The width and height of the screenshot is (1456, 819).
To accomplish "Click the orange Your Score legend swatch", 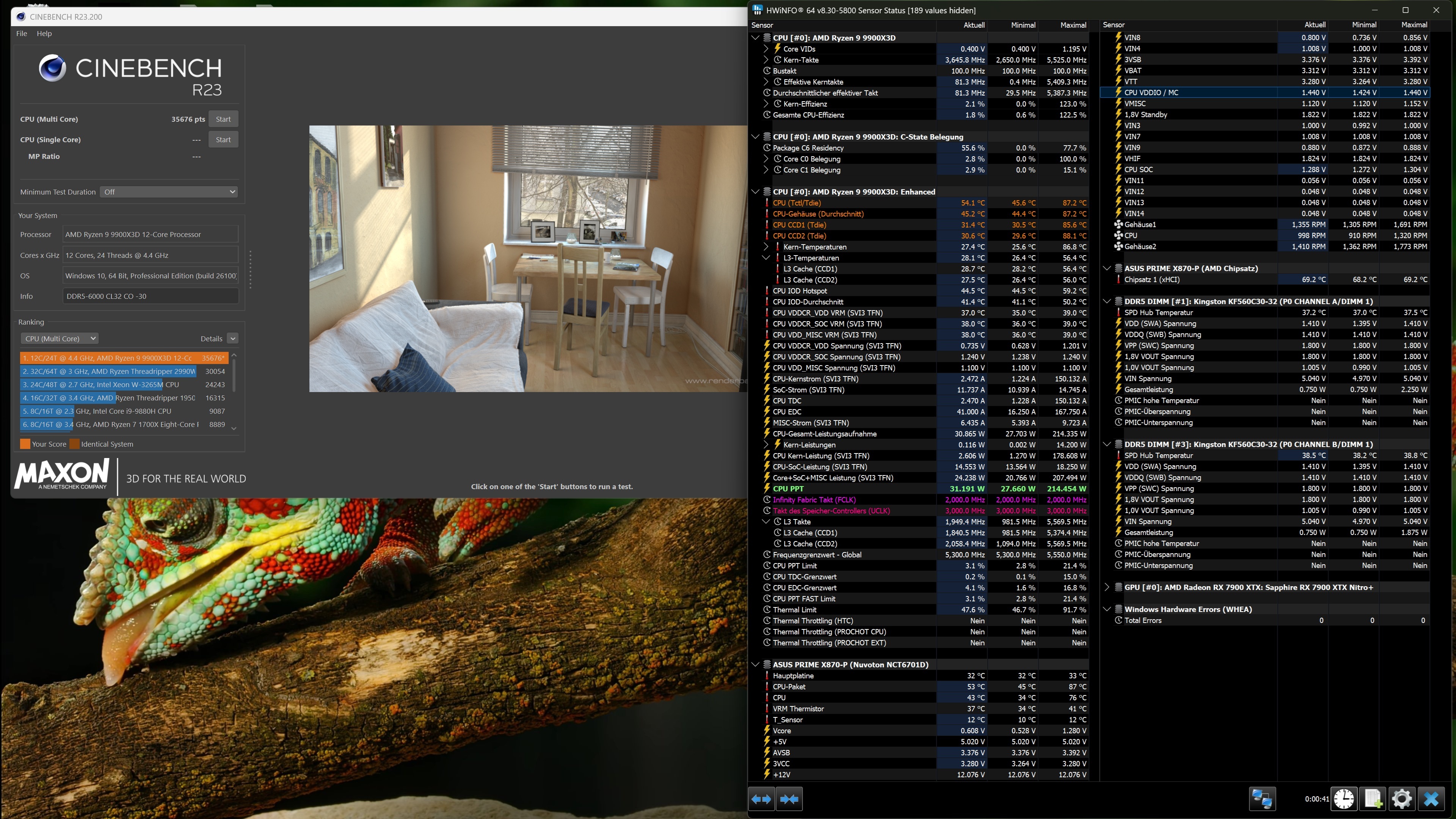I will coord(25,444).
